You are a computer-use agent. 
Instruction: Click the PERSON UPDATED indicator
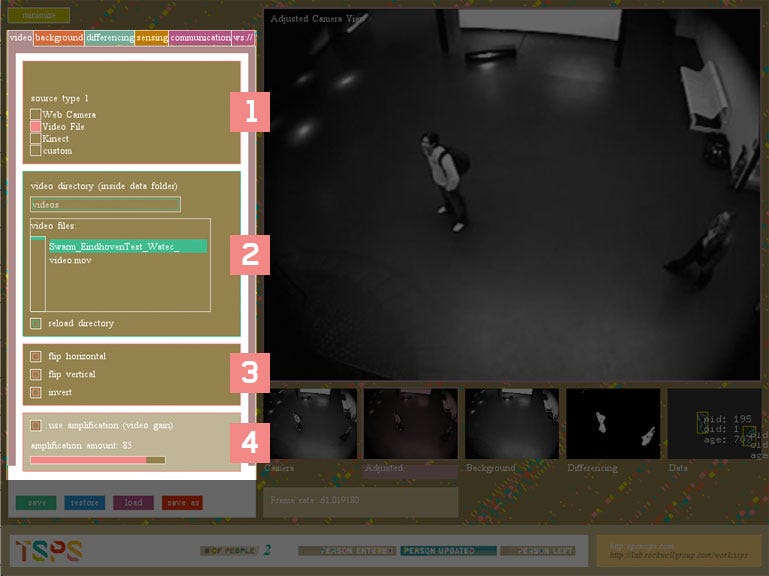pos(448,551)
